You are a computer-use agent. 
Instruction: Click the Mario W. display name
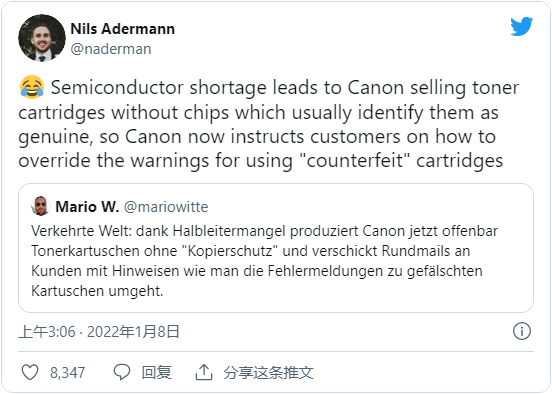click(x=87, y=207)
